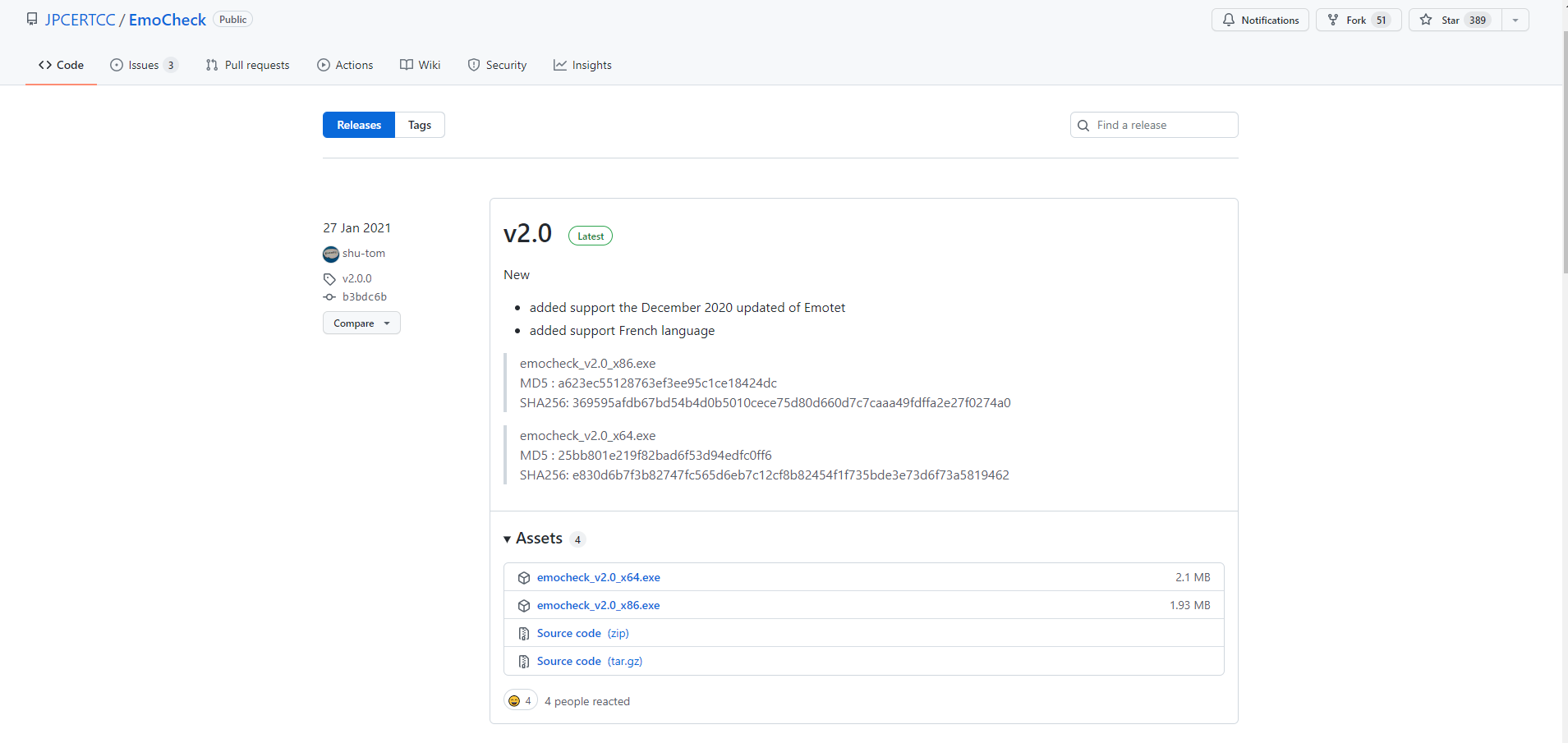This screenshot has height=743, width=1568.
Task: Click the Notifications button label
Action: [1270, 20]
